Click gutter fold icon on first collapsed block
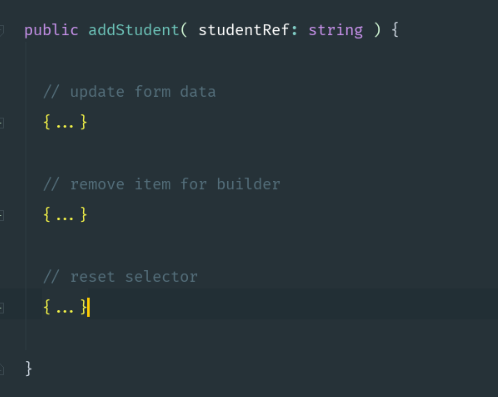Screen dimensions: 498x397 pyautogui.click(x=2, y=123)
